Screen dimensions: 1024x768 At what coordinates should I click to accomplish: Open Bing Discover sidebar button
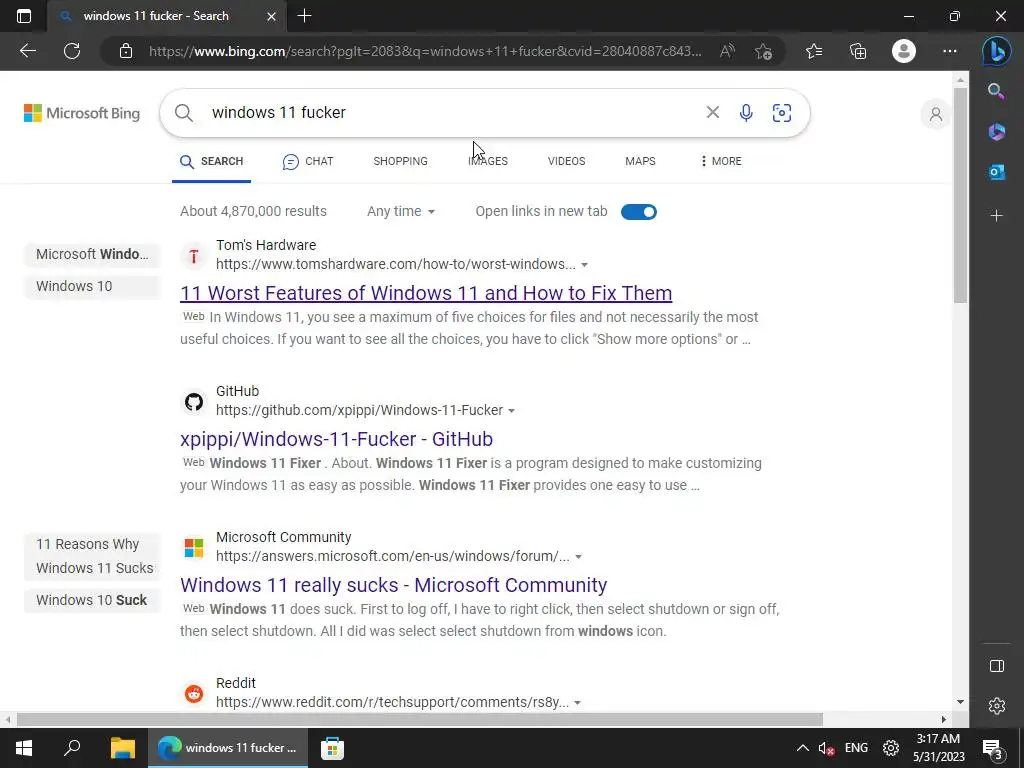[x=997, y=51]
